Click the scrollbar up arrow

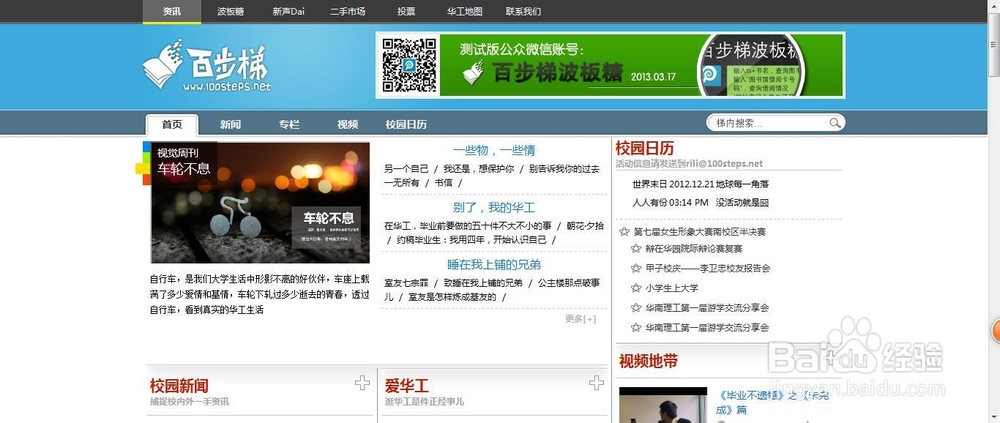point(994,4)
